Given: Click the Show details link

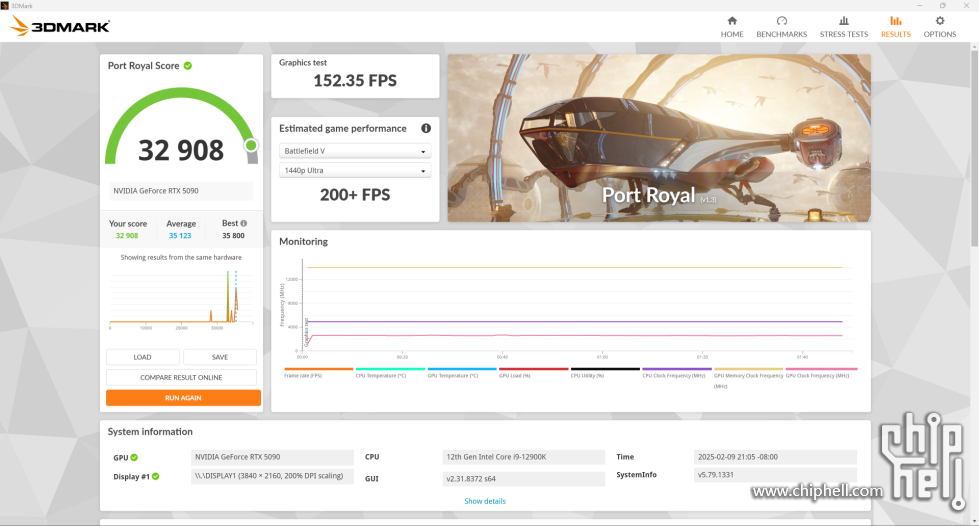Looking at the screenshot, I should click(x=485, y=501).
